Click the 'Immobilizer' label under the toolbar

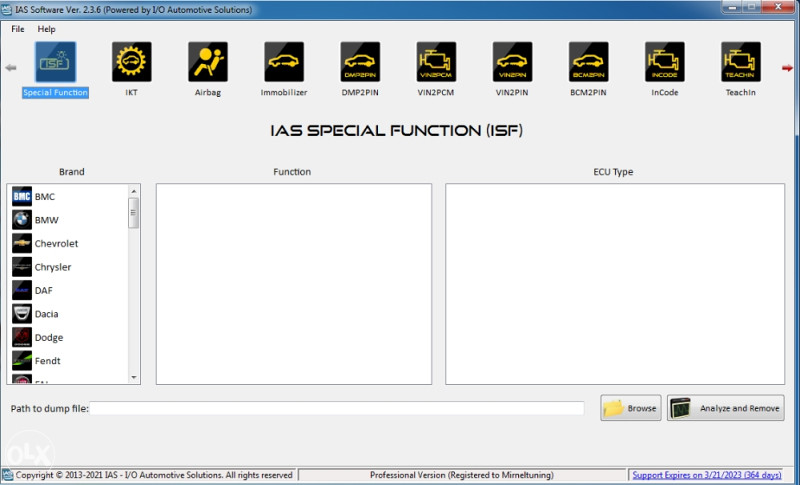tap(284, 92)
